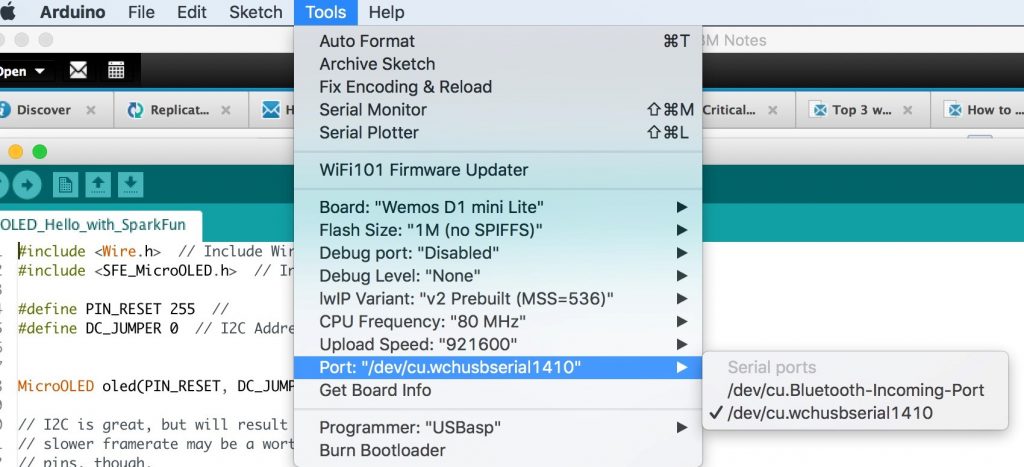Minimize Arduino window with yellow button
Image resolution: width=1024 pixels, height=467 pixels.
[x=16, y=152]
